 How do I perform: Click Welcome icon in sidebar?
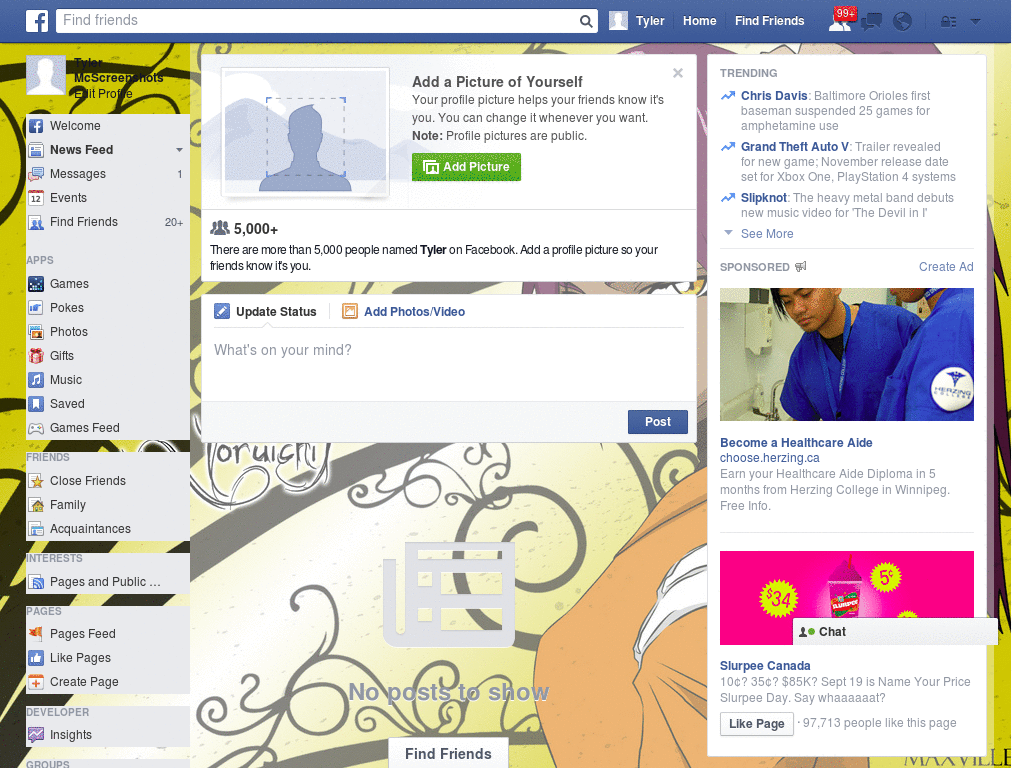36,126
